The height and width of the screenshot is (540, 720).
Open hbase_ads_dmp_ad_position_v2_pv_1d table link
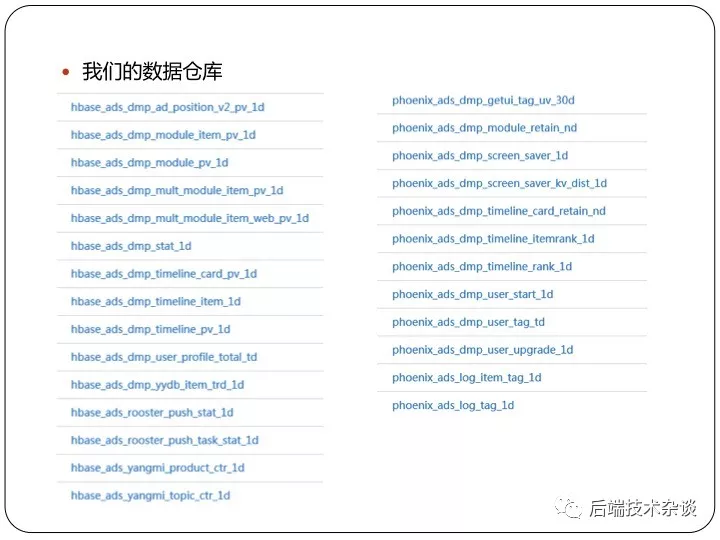tap(168, 107)
